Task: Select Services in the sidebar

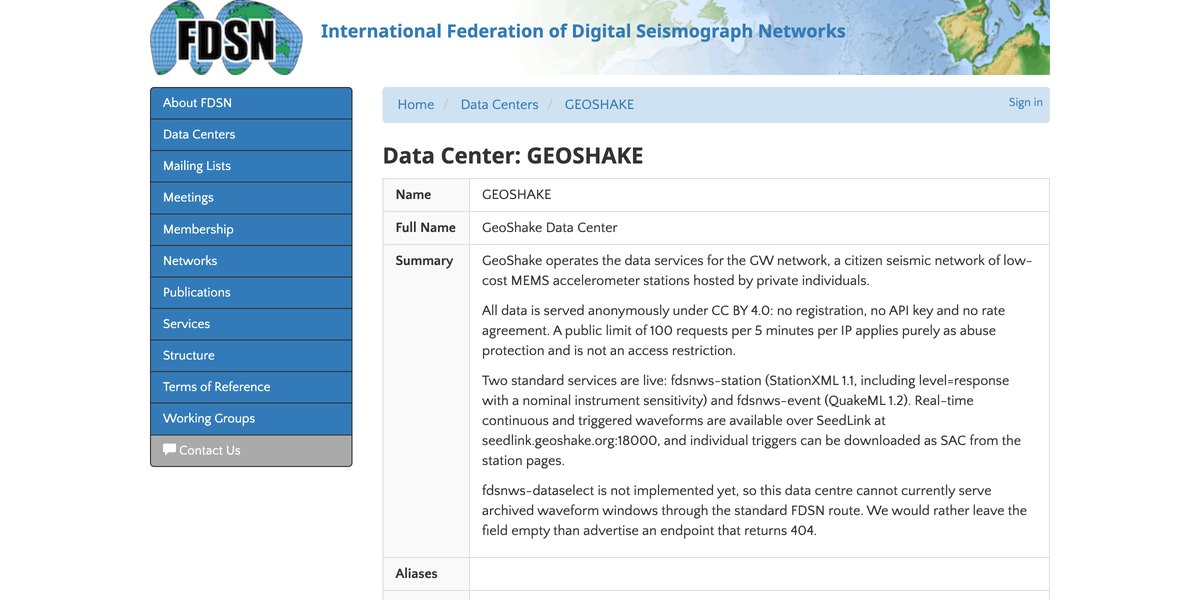Action: point(251,324)
